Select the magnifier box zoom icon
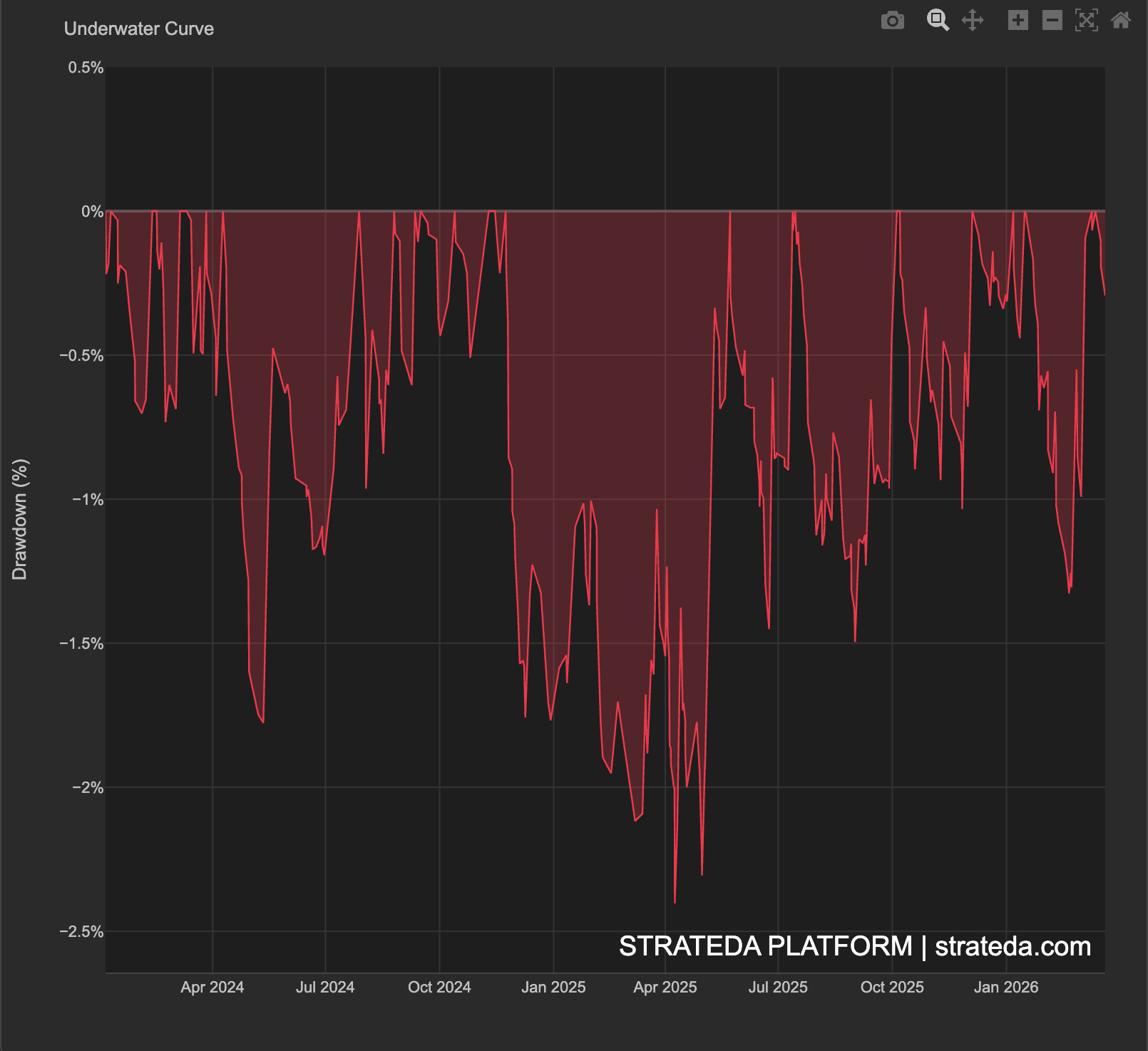 point(938,21)
